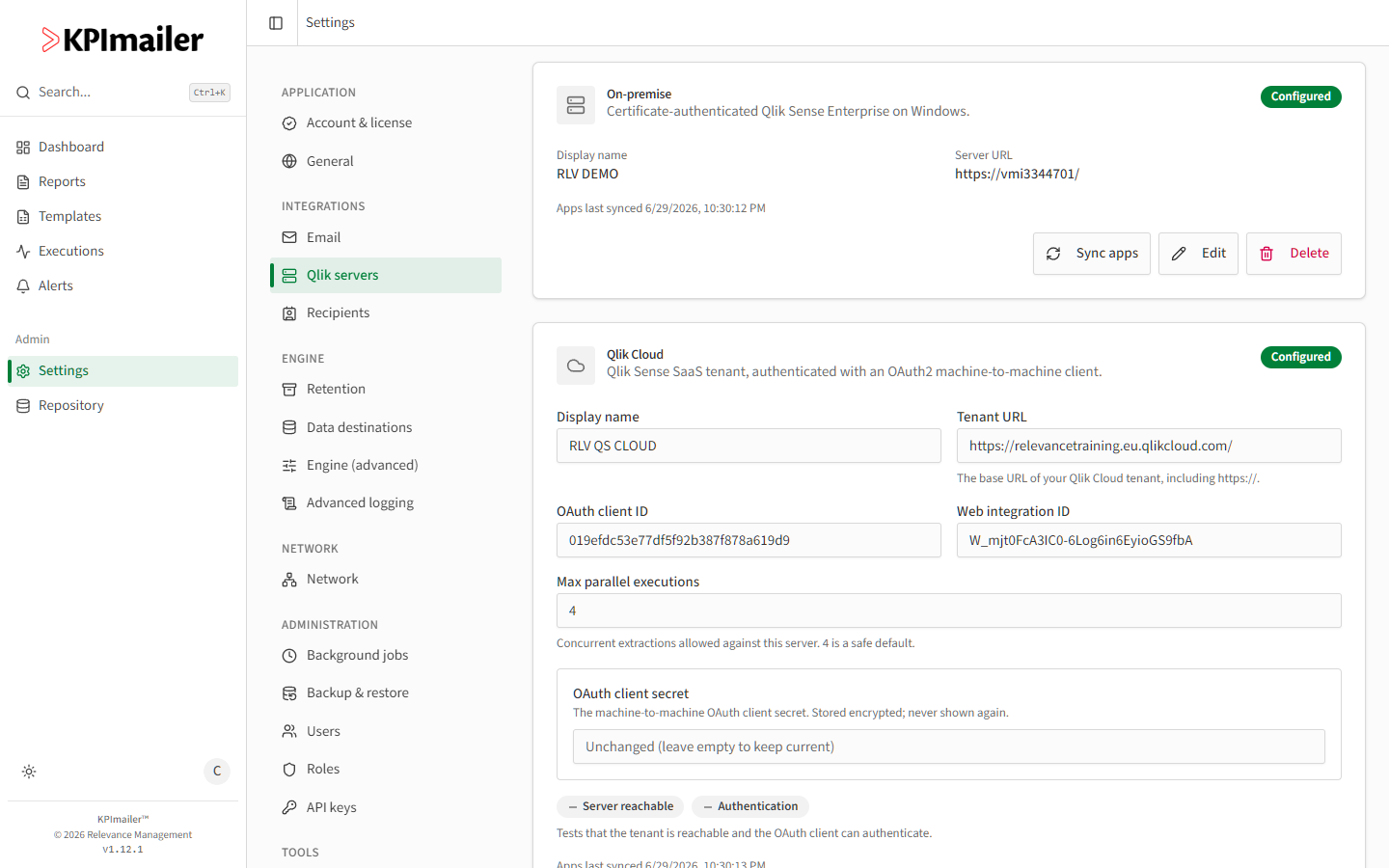Delete the On-premise server
This screenshot has width=1389, height=868.
pos(1294,254)
